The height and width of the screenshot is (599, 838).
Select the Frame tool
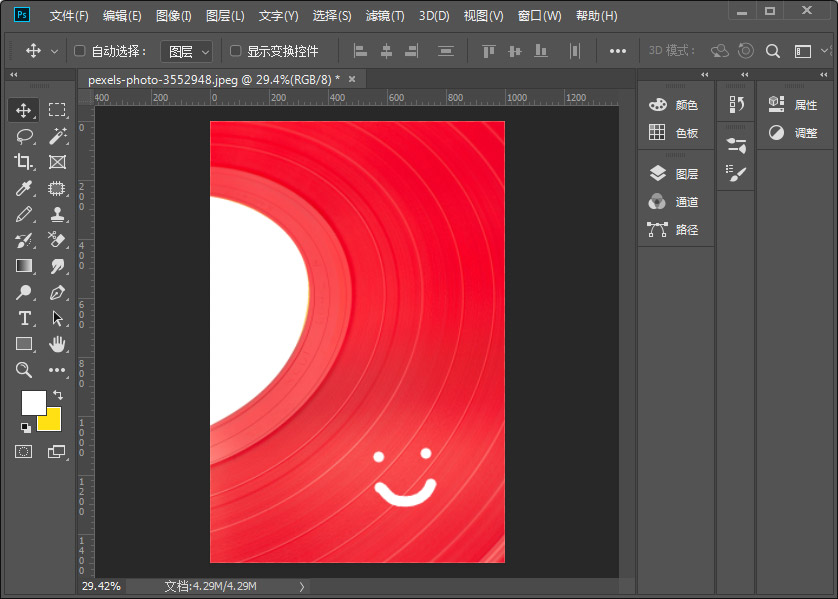tap(57, 162)
